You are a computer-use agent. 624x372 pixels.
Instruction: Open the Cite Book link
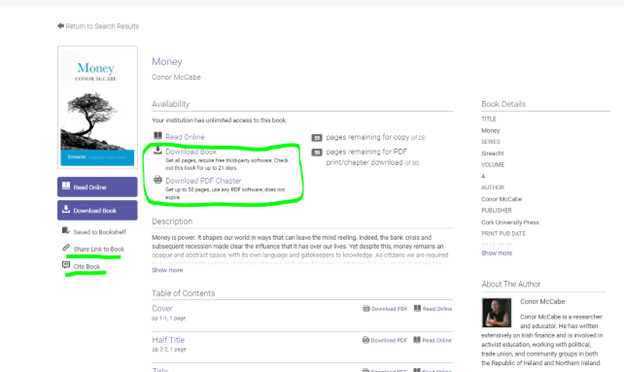coord(86,267)
